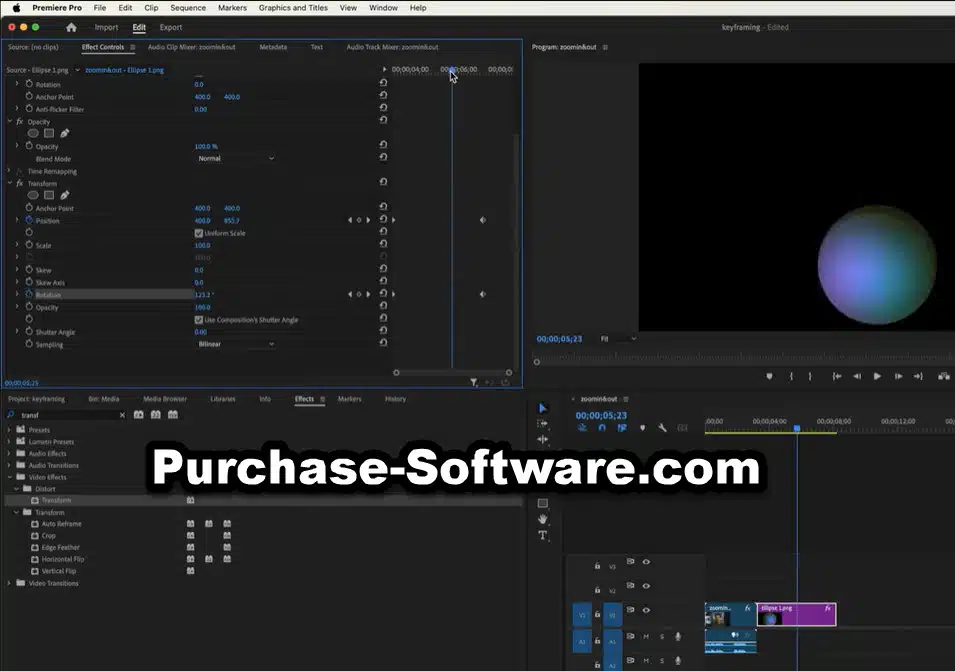Click the Home icon in header
955x671 pixels.
coord(71,27)
